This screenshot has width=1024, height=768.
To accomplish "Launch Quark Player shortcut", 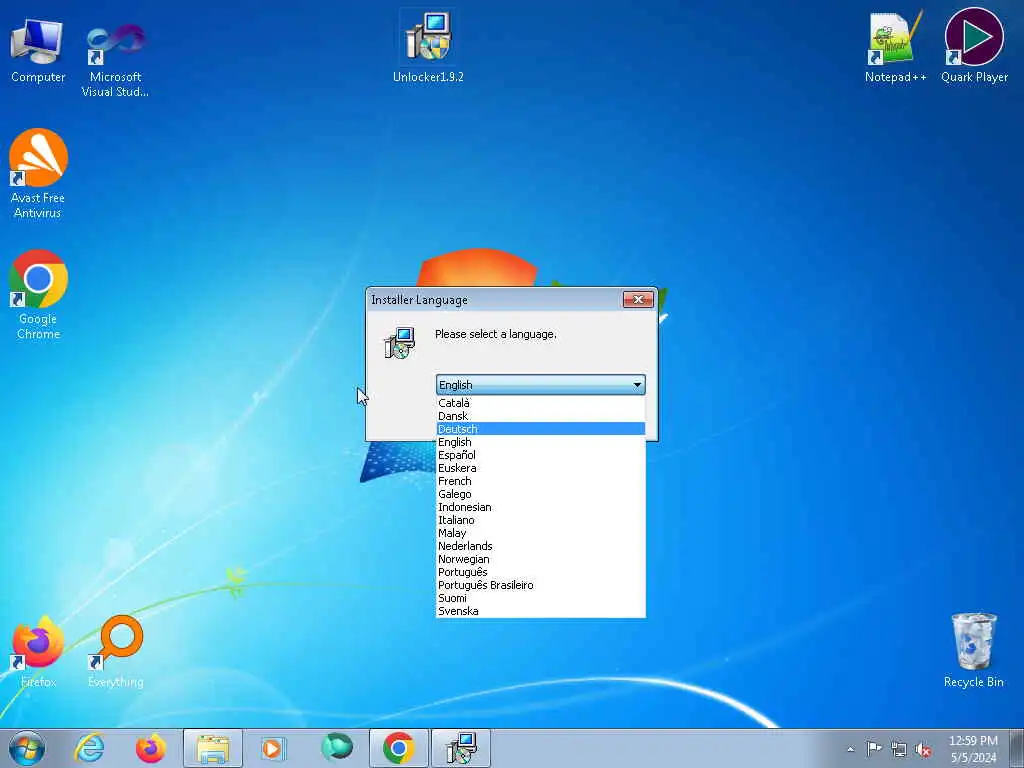I will coord(974,46).
